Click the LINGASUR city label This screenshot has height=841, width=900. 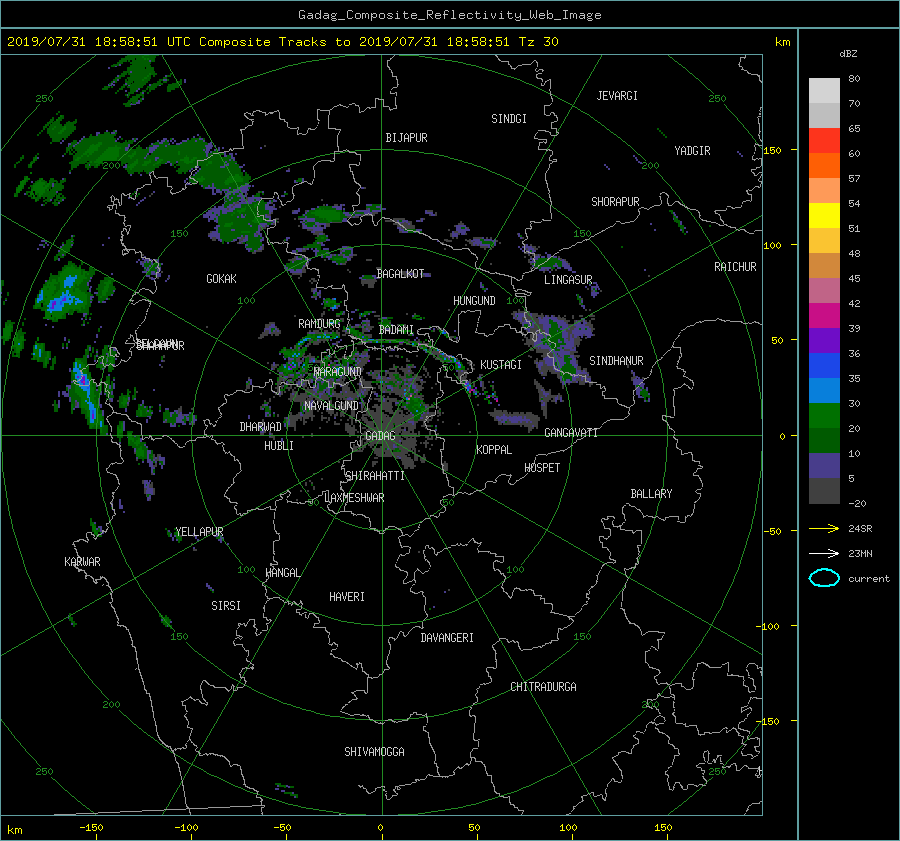pyautogui.click(x=568, y=280)
